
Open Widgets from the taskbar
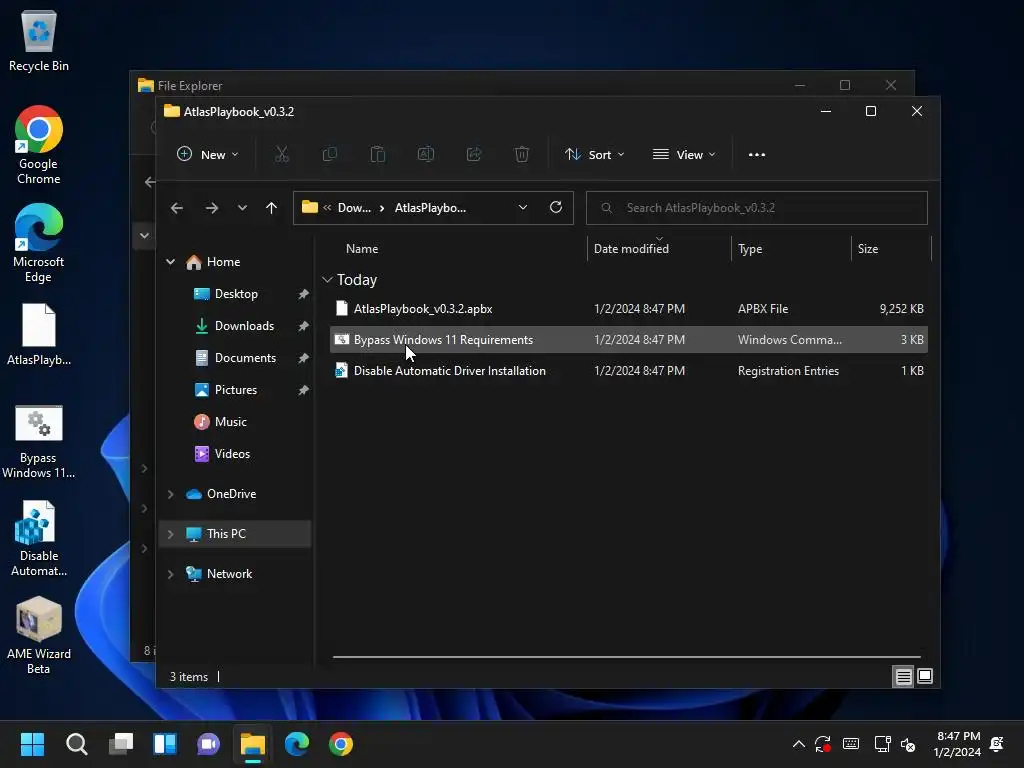(165, 744)
